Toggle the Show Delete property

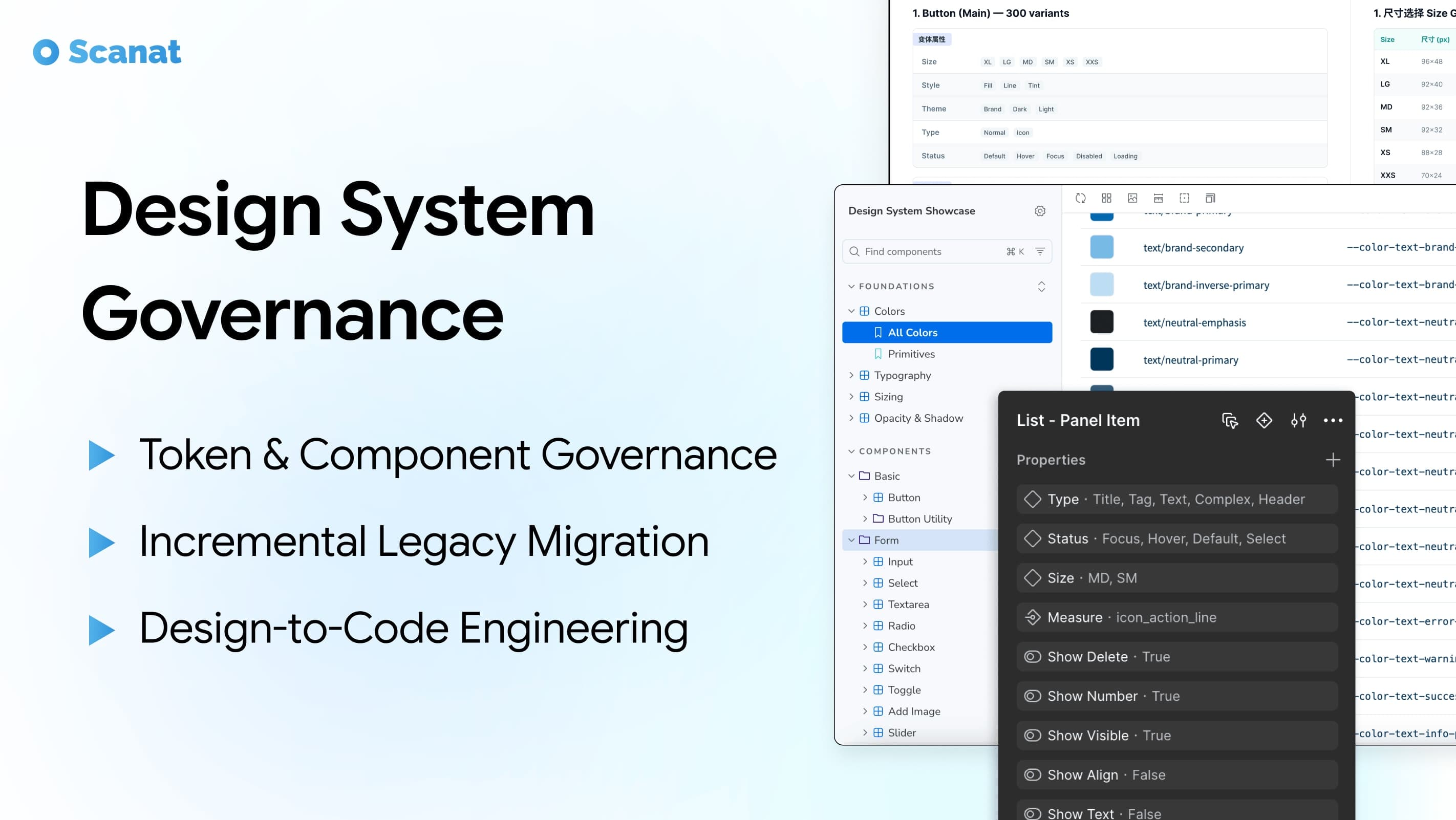coord(1032,657)
